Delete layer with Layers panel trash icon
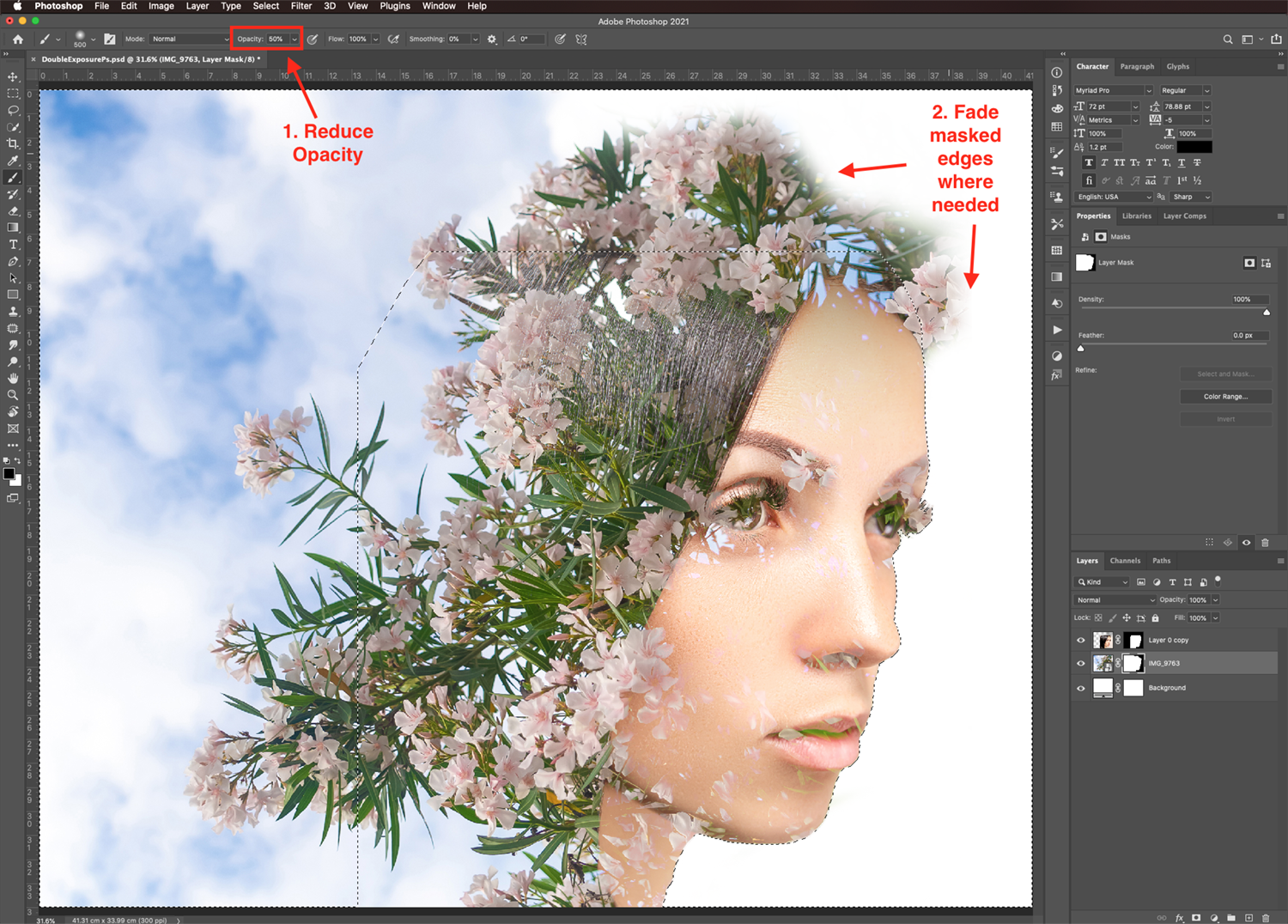The height and width of the screenshot is (924, 1288). tap(1266, 918)
